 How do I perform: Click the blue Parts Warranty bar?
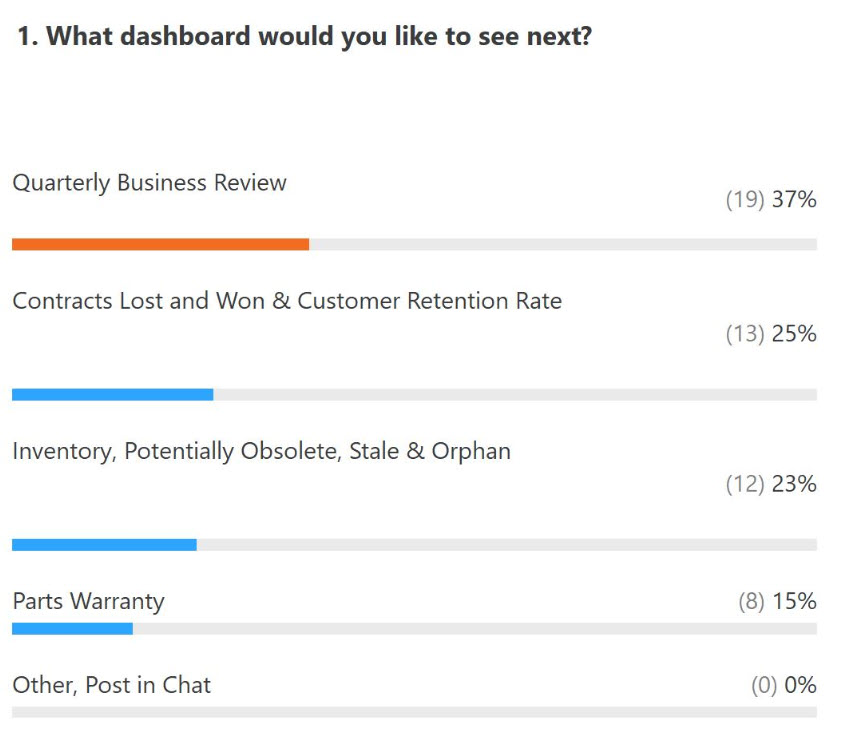pos(72,628)
